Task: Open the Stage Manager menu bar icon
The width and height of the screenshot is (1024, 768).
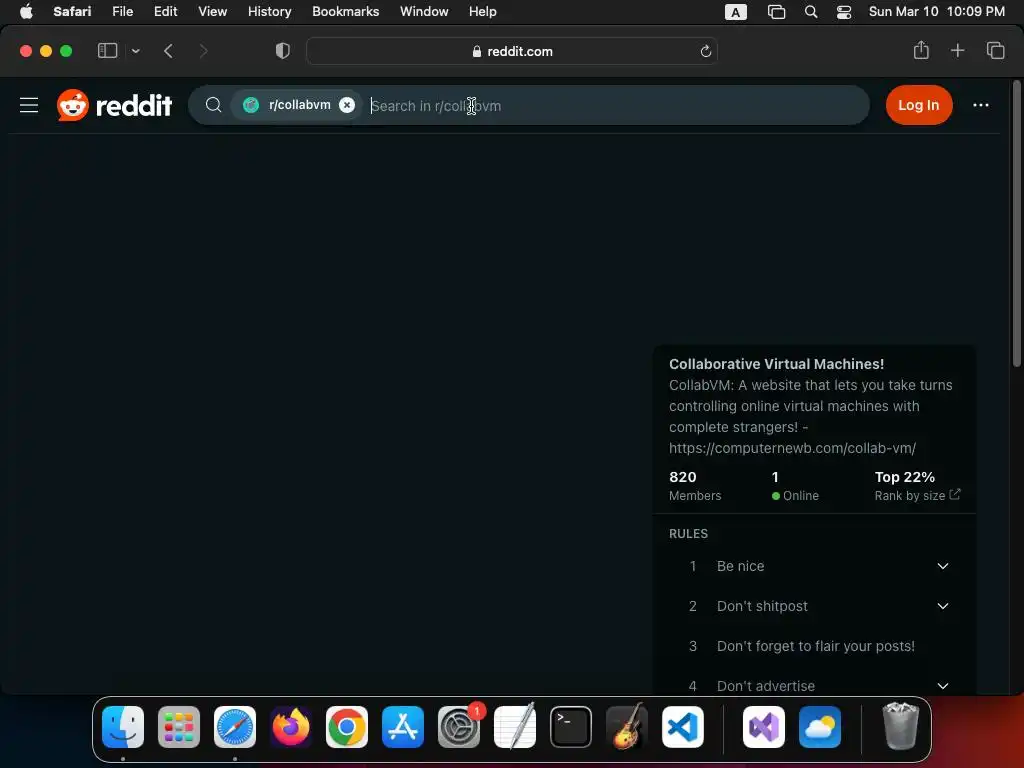Action: [x=776, y=12]
